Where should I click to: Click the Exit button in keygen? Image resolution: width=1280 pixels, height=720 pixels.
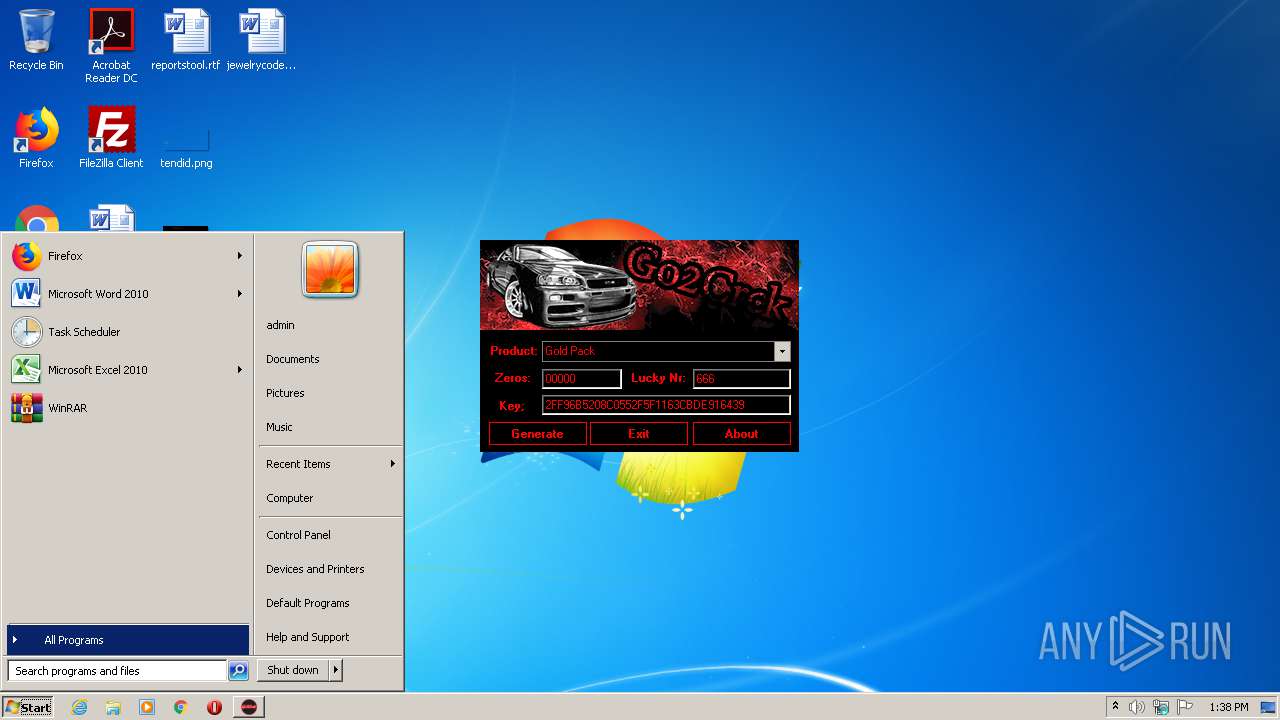[639, 434]
